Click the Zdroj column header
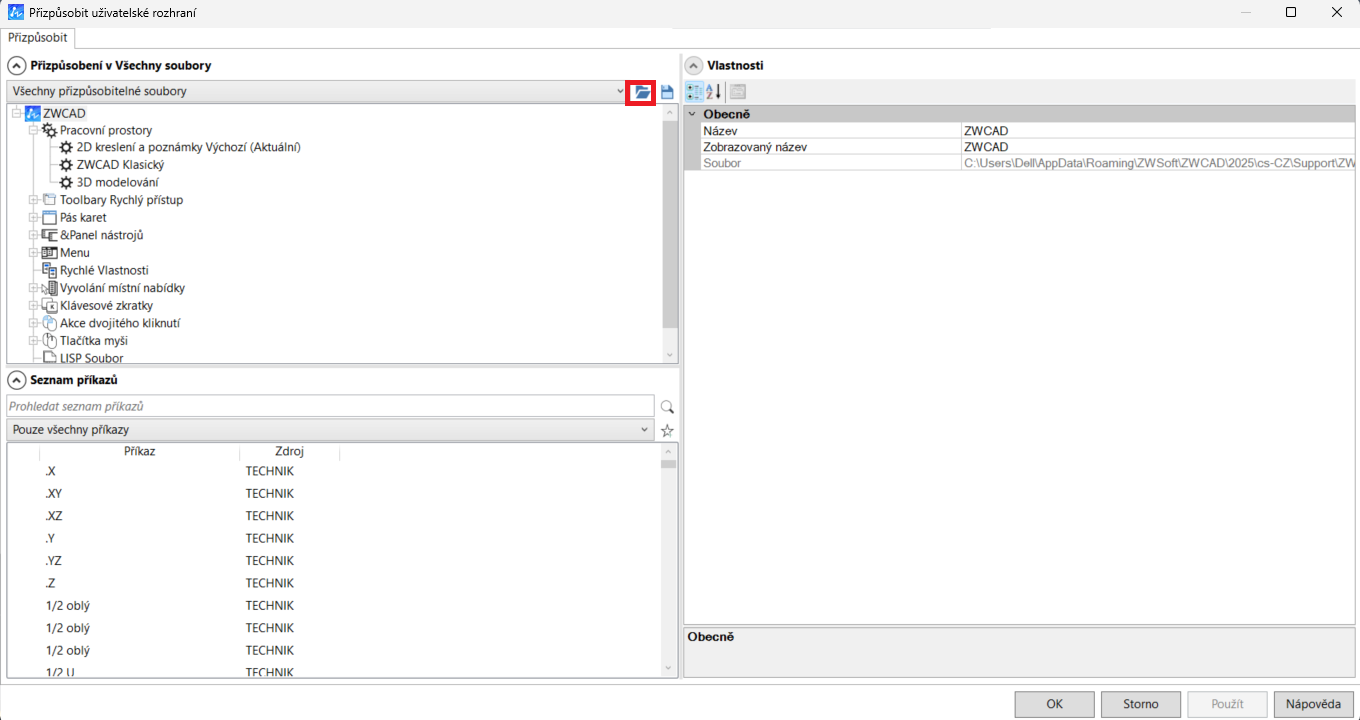 (x=289, y=451)
